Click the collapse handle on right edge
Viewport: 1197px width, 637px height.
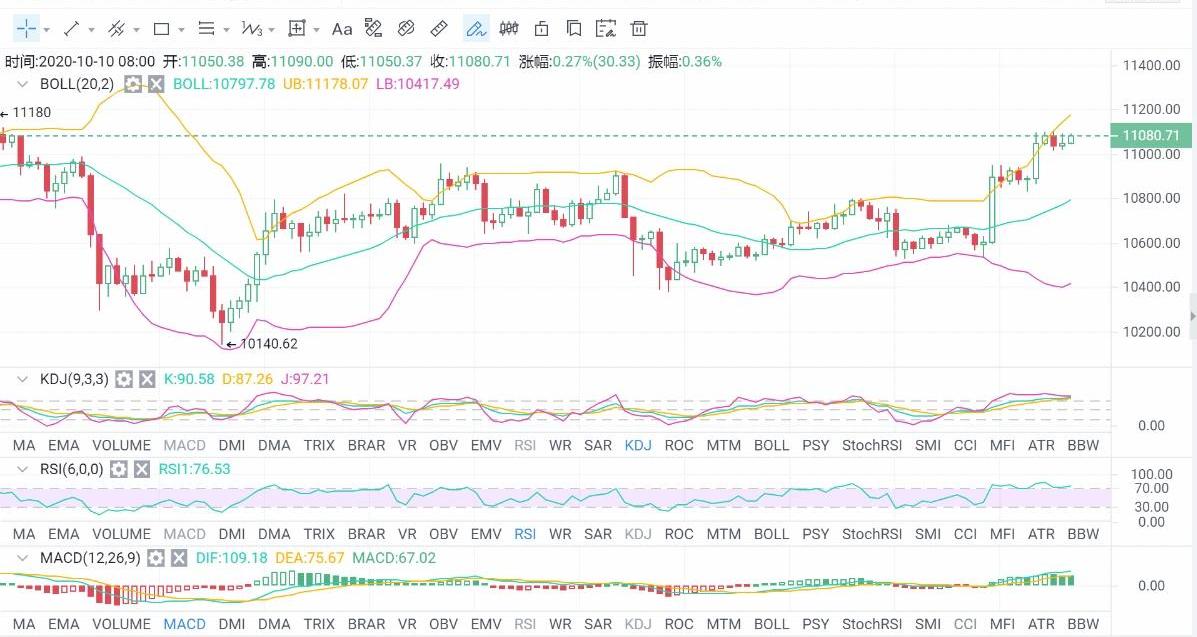pyautogui.click(x=1191, y=317)
